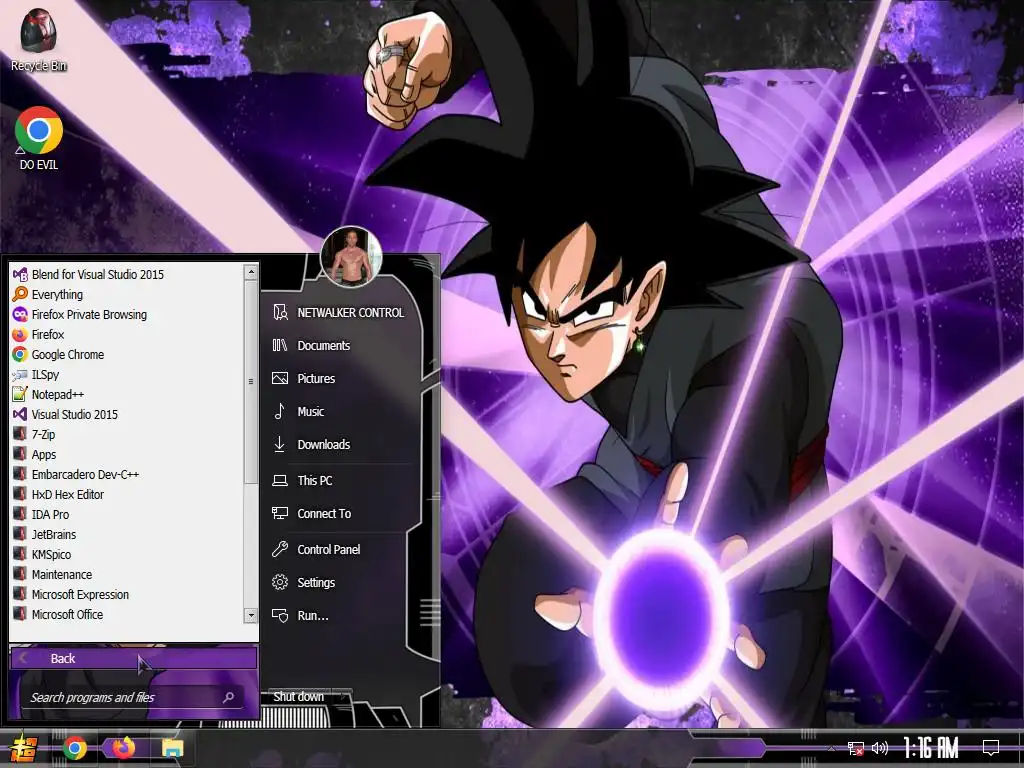Click the Settings gear icon
1024x768 pixels.
[x=280, y=583]
